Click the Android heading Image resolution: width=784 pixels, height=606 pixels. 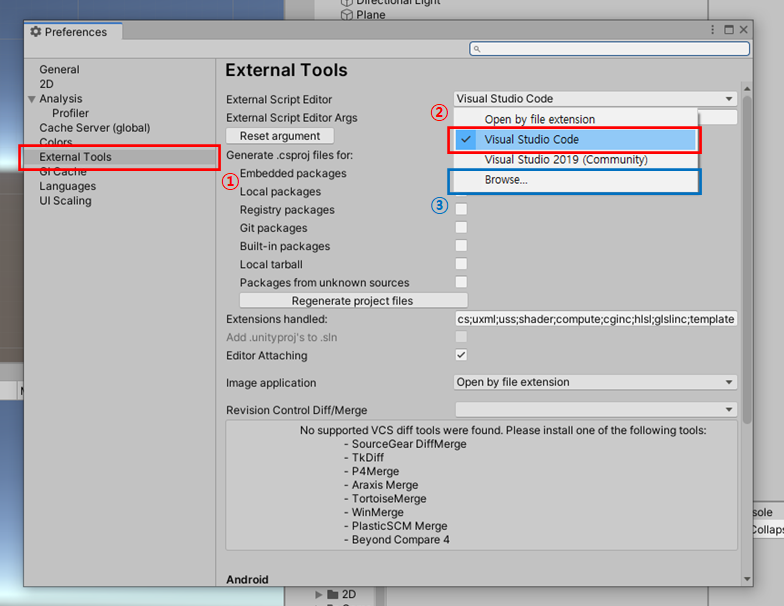pyautogui.click(x=247, y=580)
